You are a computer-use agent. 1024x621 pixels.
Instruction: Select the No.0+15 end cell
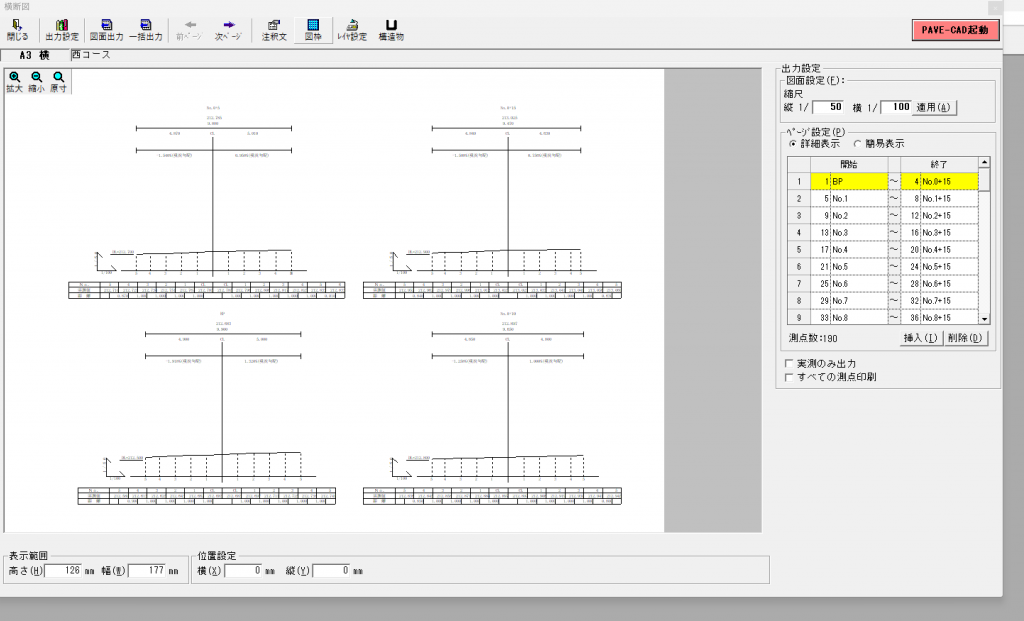[939, 182]
